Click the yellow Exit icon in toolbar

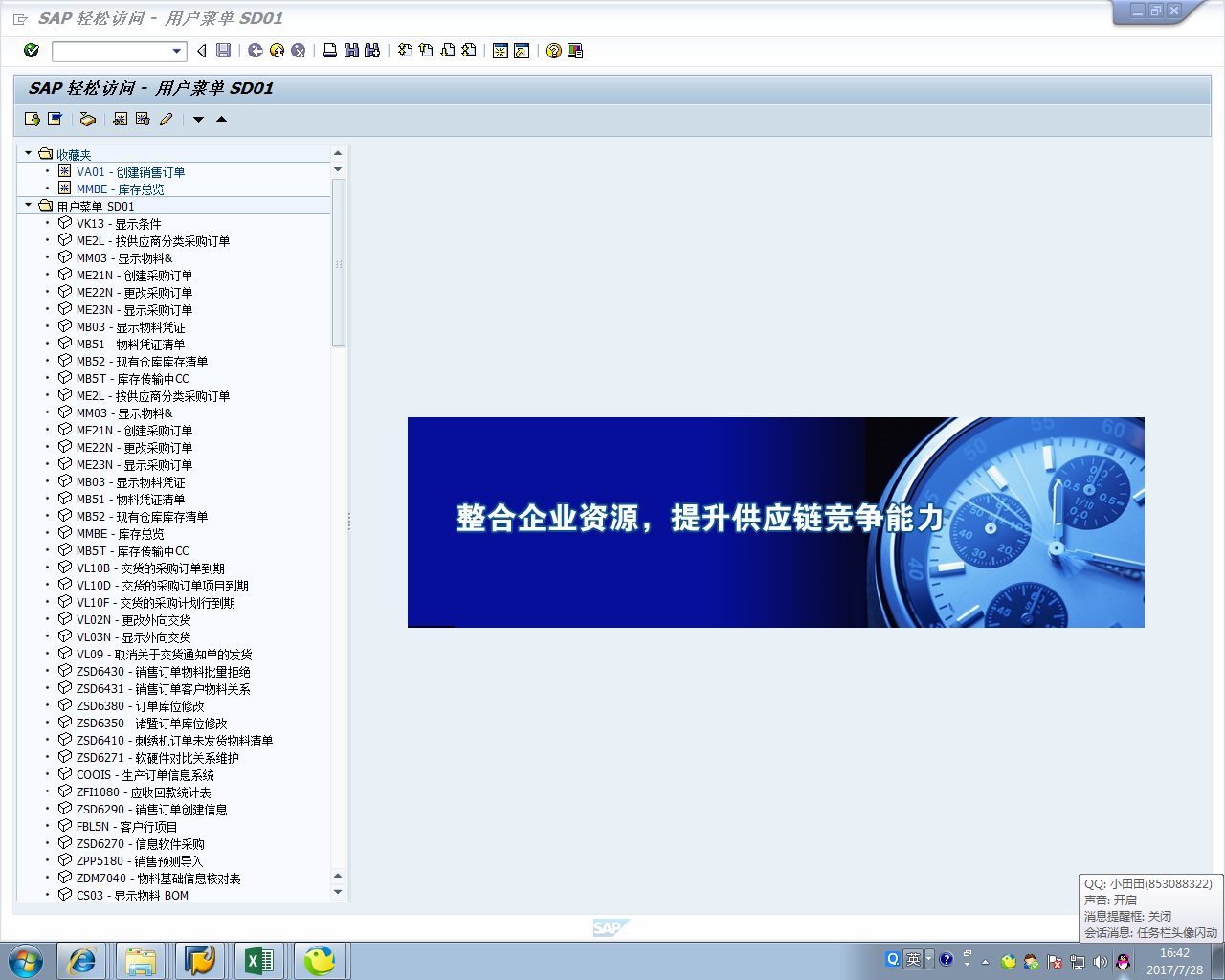[277, 51]
